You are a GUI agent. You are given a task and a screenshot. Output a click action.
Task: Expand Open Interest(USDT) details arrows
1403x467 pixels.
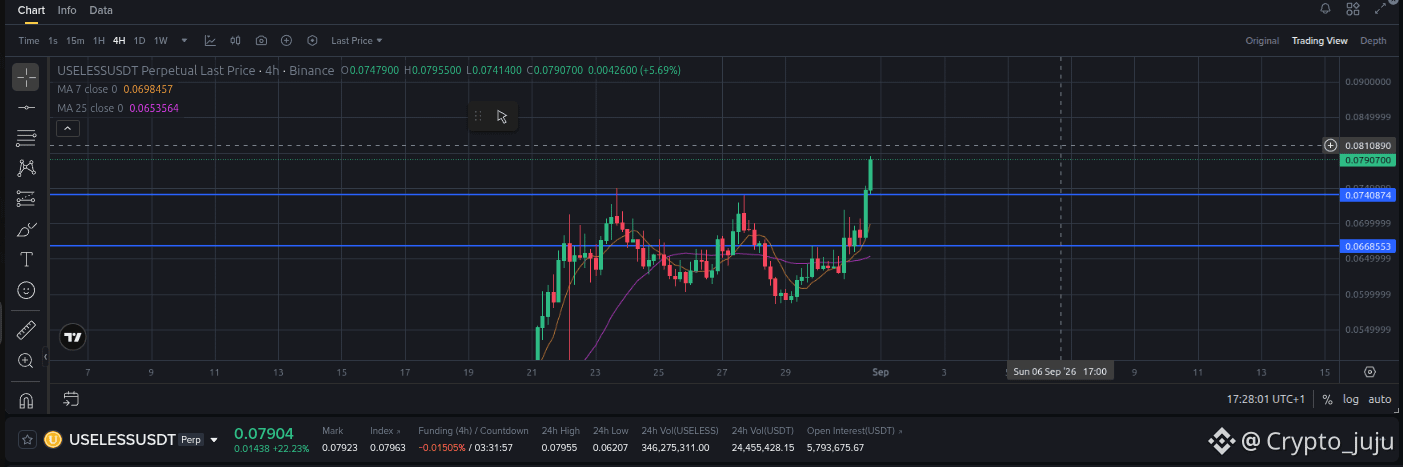click(899, 431)
